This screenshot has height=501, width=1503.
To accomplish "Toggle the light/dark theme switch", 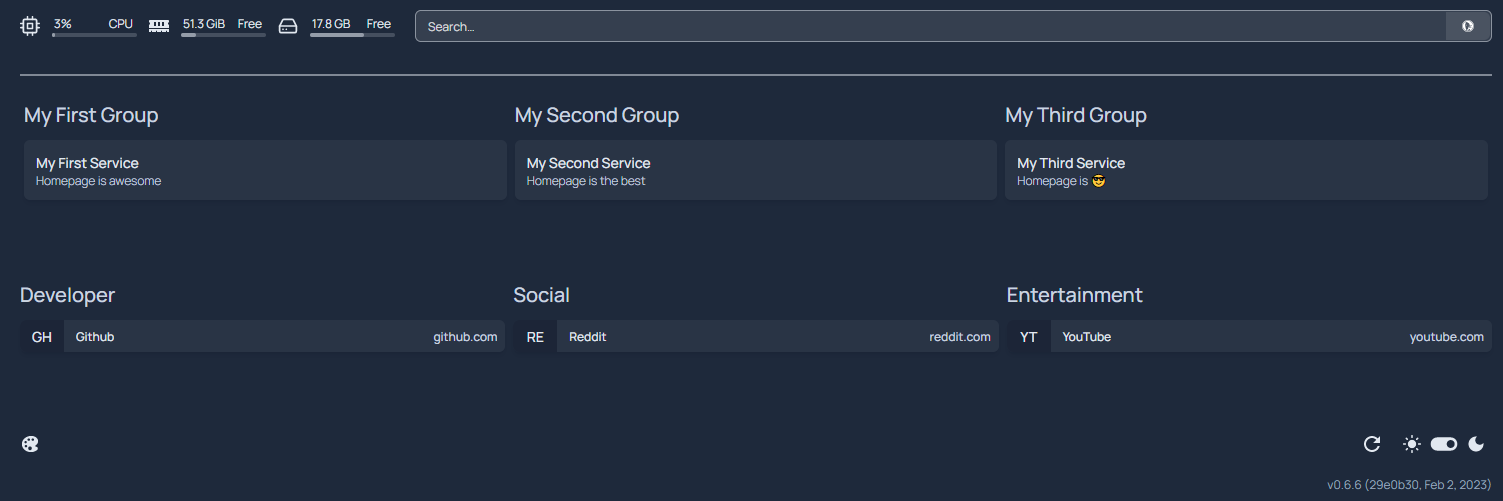I will (x=1443, y=444).
